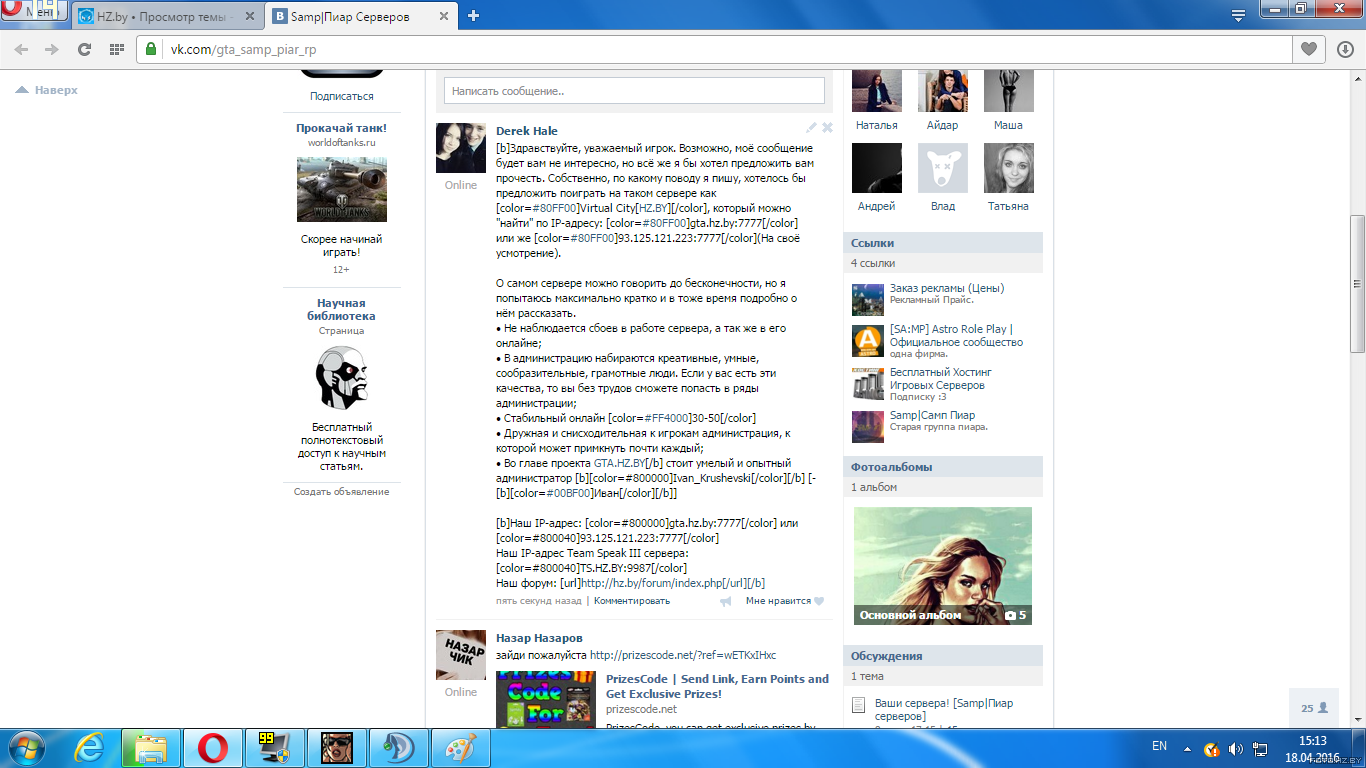Like Derek Hale's post via Мне нравится
The width and height of the screenshot is (1366, 768).
[785, 601]
